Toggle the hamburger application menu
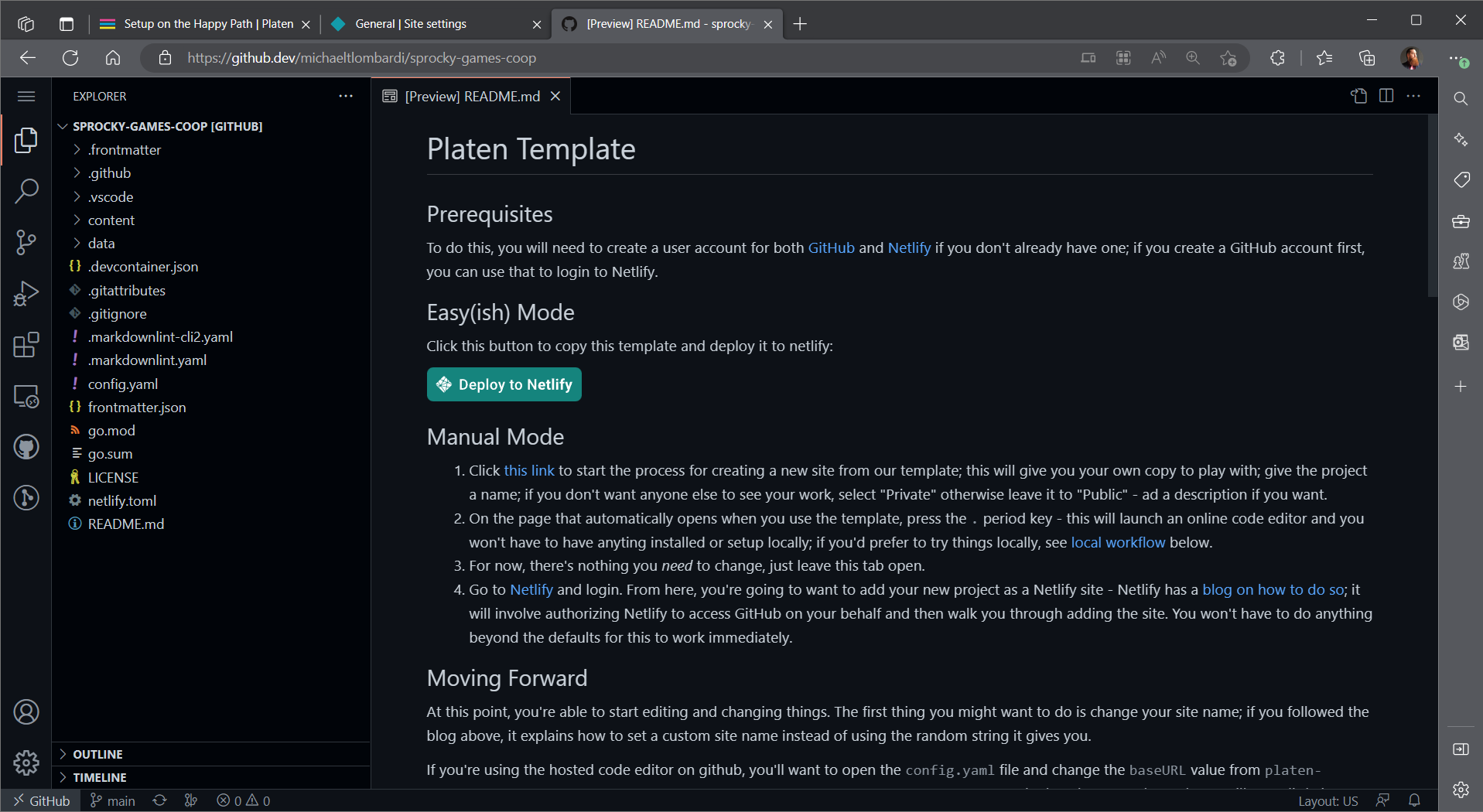1483x812 pixels. point(26,96)
